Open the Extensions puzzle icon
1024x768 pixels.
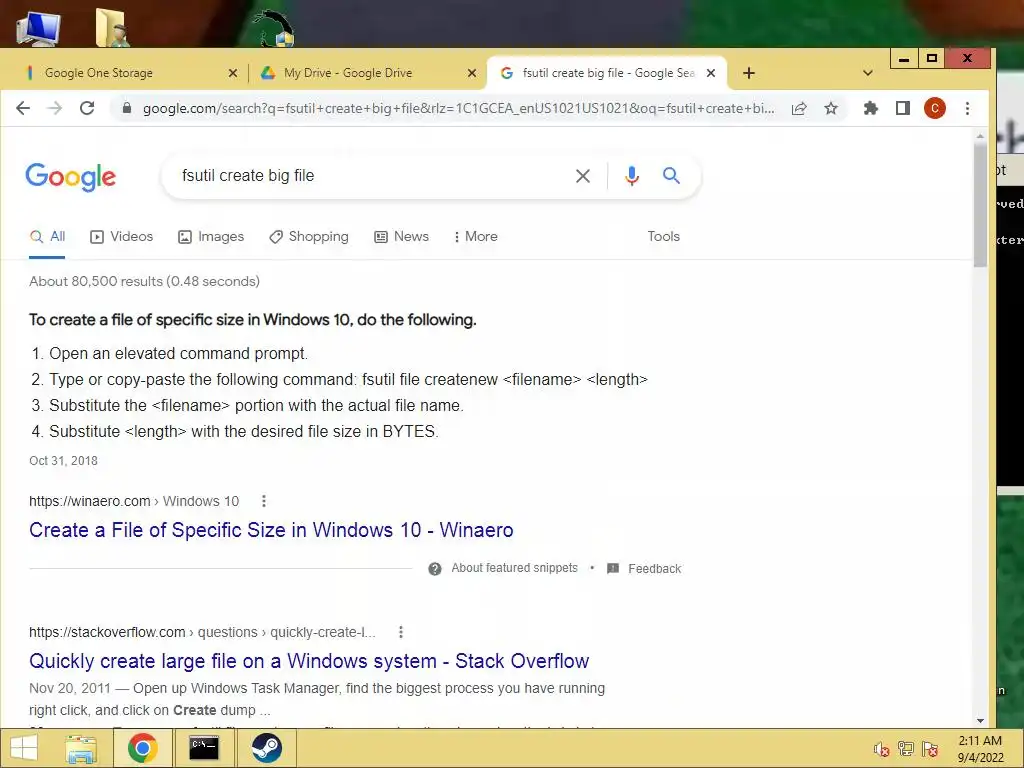(871, 108)
